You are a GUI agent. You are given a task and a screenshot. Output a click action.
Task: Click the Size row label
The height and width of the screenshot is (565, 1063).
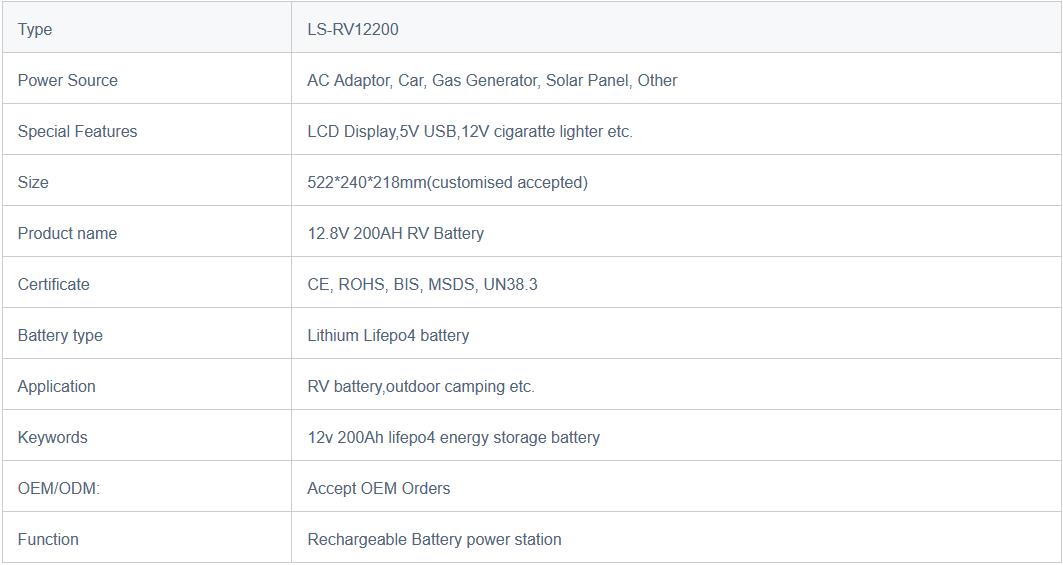[x=33, y=182]
